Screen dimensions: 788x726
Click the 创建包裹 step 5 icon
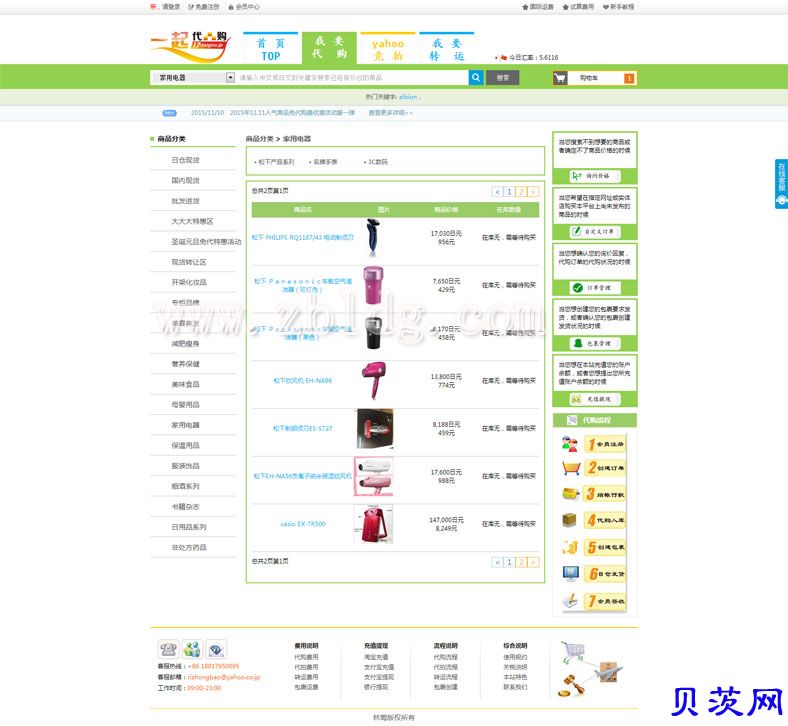[570, 547]
